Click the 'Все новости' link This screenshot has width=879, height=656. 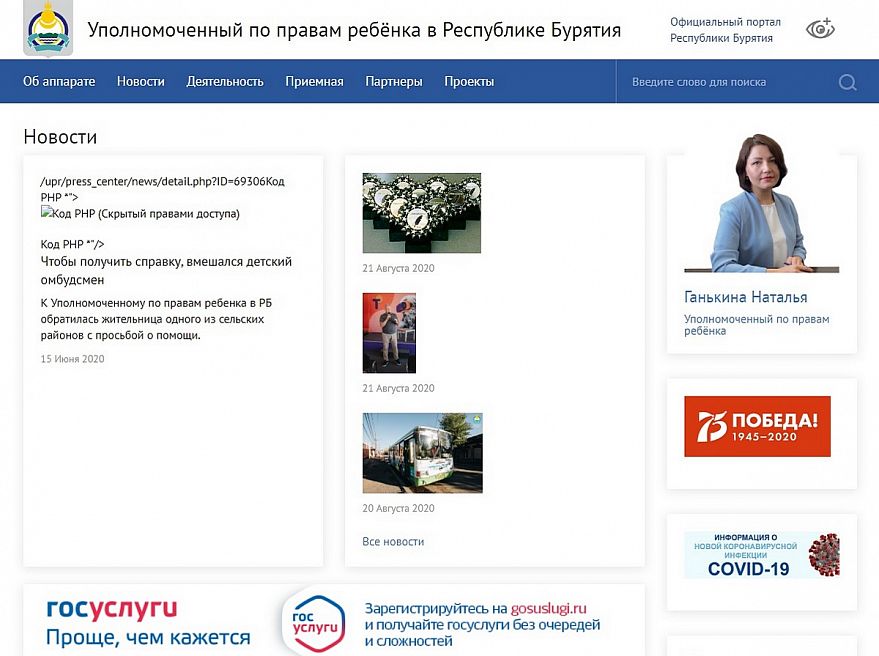coord(393,541)
